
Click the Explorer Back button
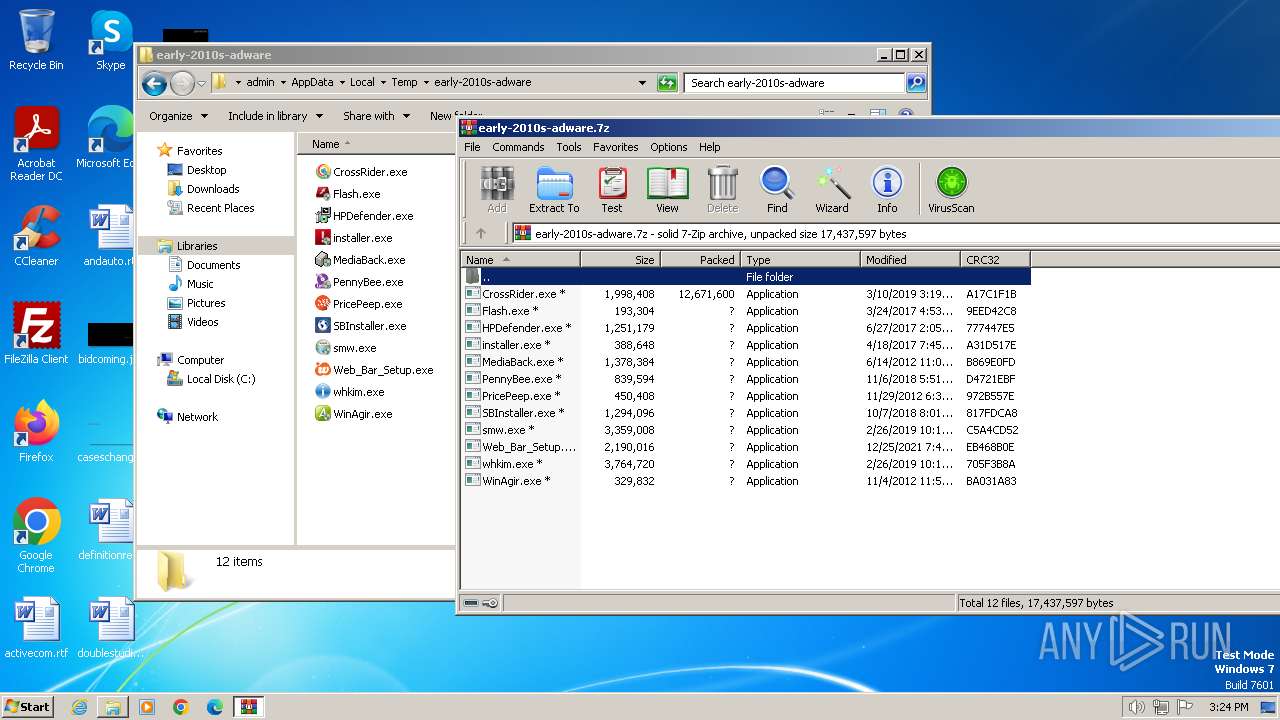[154, 83]
